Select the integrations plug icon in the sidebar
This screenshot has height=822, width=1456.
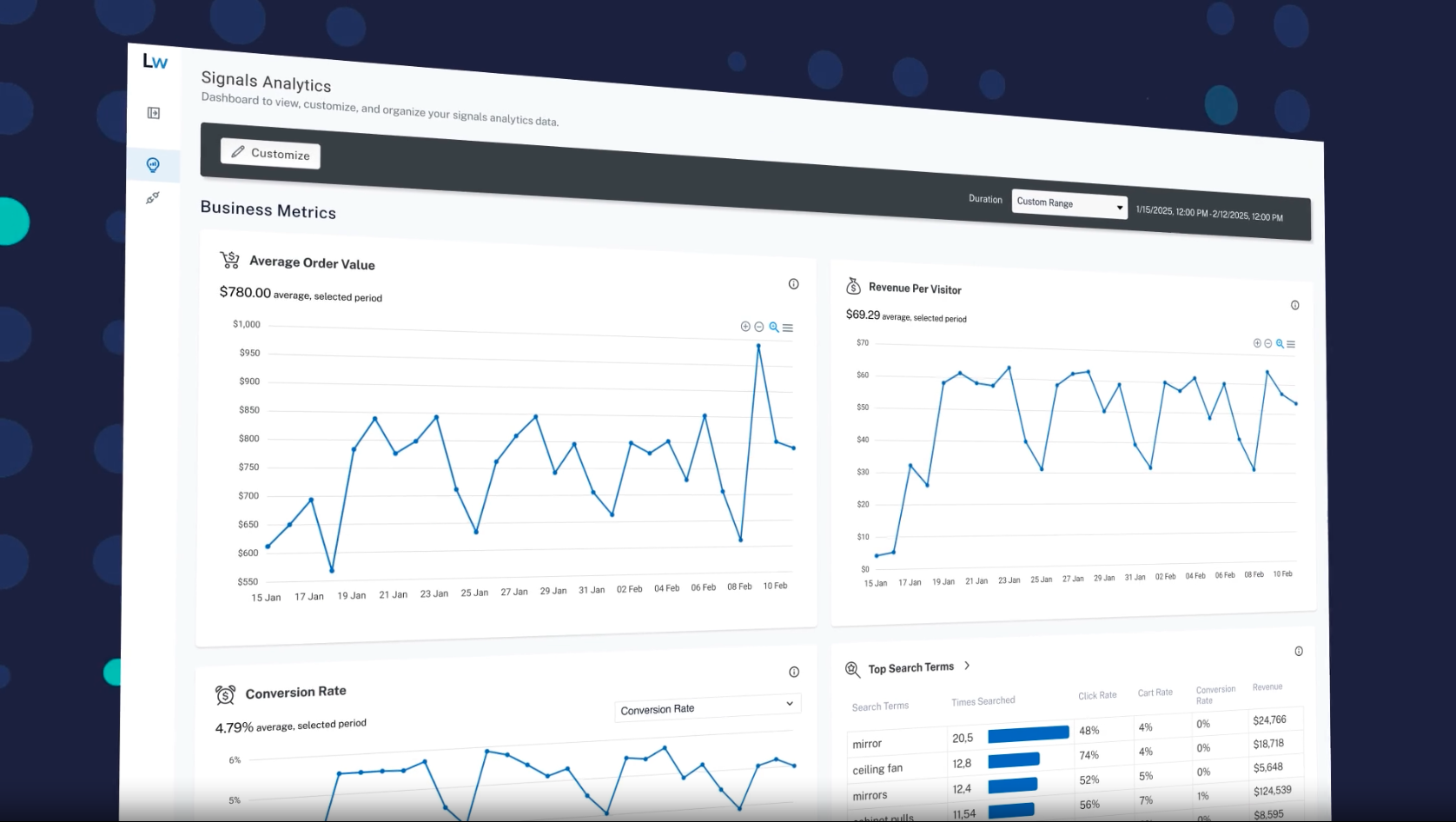pyautogui.click(x=153, y=198)
